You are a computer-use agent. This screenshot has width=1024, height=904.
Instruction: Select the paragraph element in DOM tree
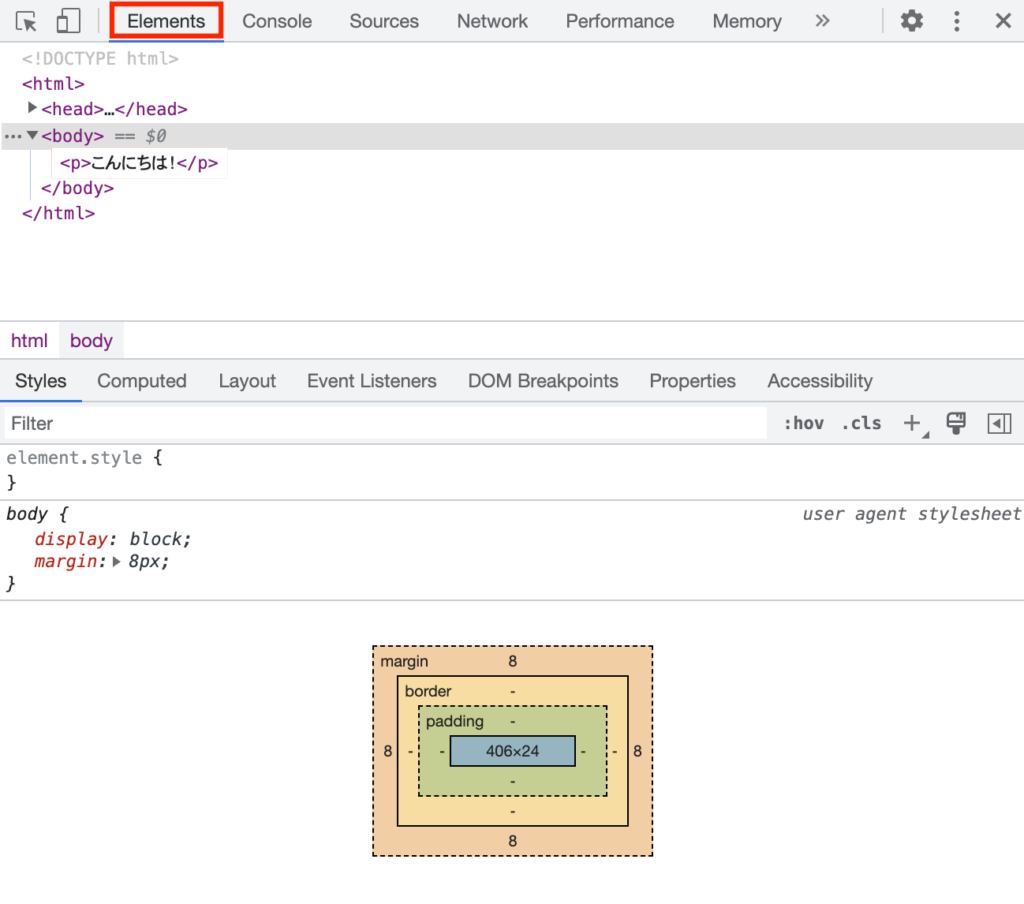(138, 163)
